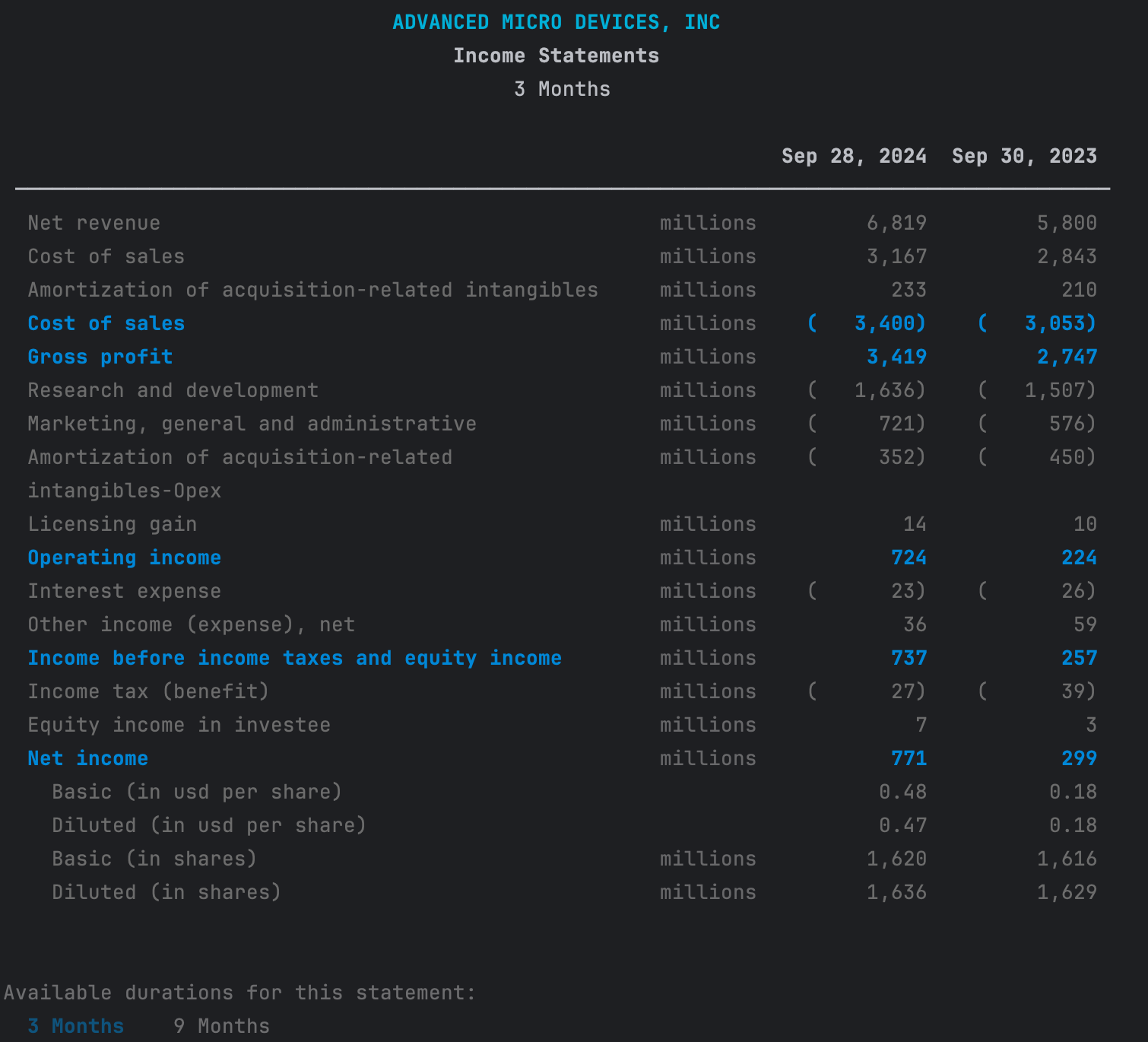Click the value (352)
This screenshot has height=1042, width=1148.
pyautogui.click(x=867, y=457)
